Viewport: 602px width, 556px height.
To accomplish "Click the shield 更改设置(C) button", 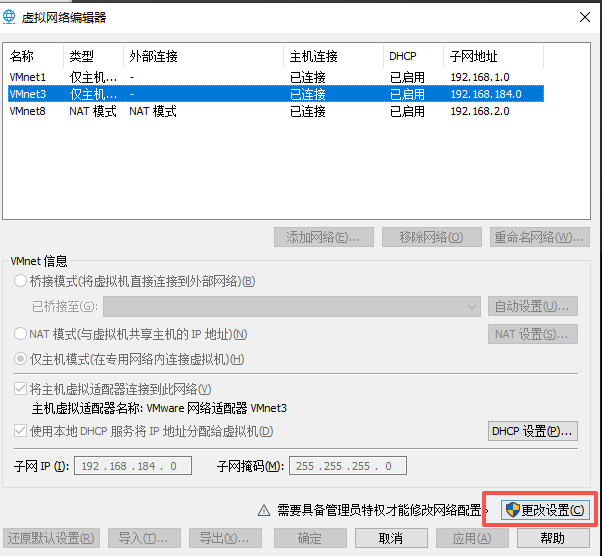I will (x=545, y=510).
